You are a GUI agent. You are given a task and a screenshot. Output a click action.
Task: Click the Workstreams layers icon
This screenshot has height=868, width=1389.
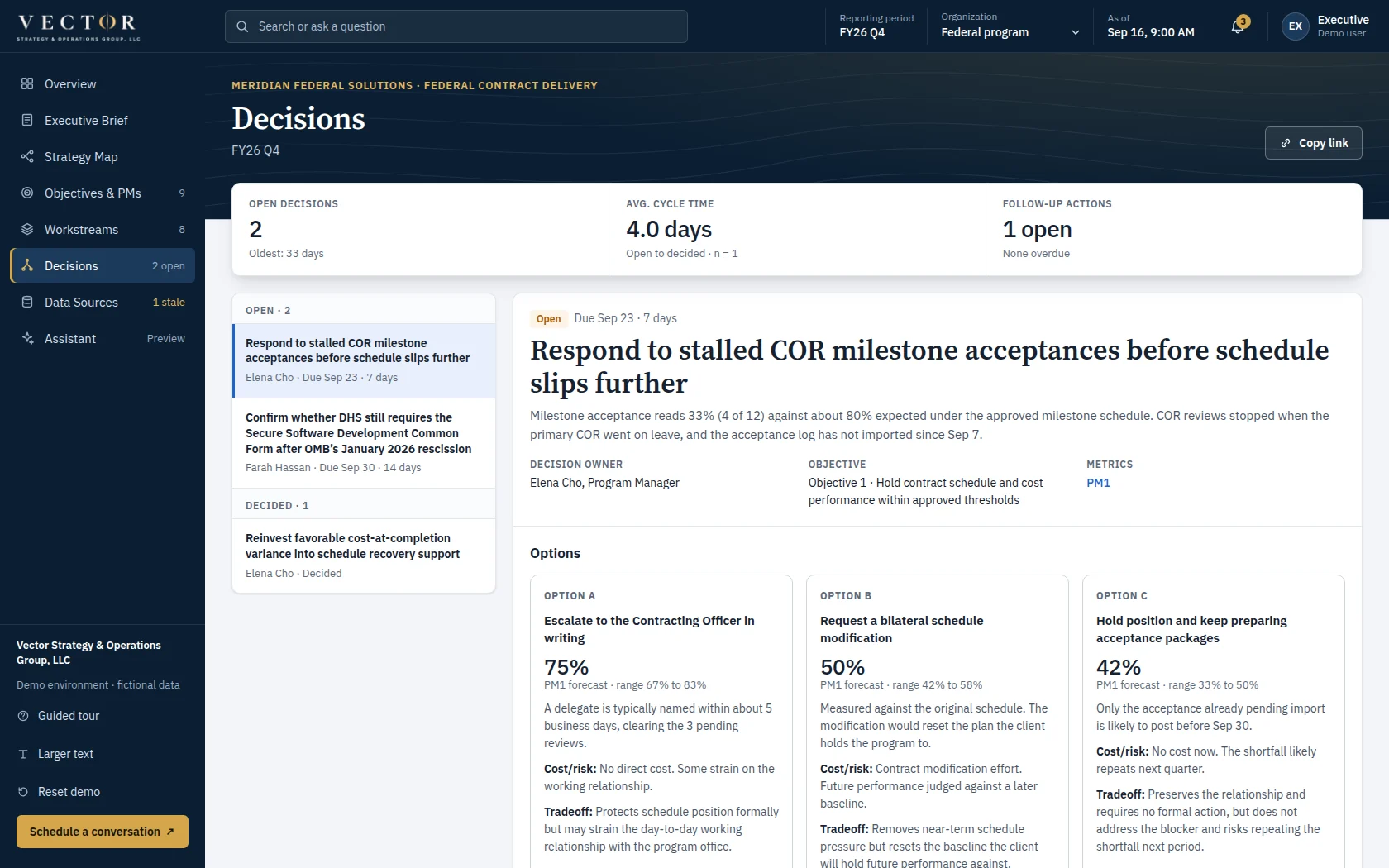(x=27, y=229)
